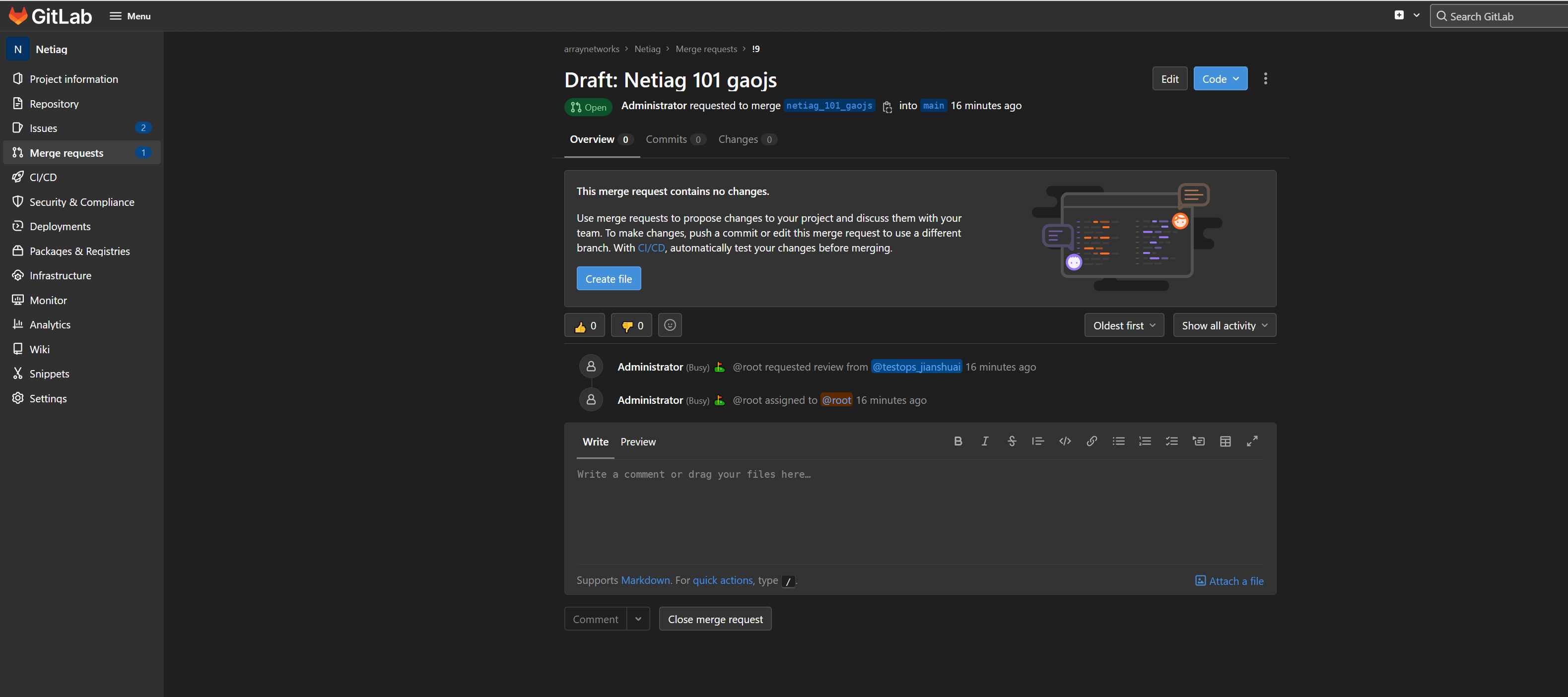Apply strikethrough text formatting
1568x697 pixels.
[1011, 441]
